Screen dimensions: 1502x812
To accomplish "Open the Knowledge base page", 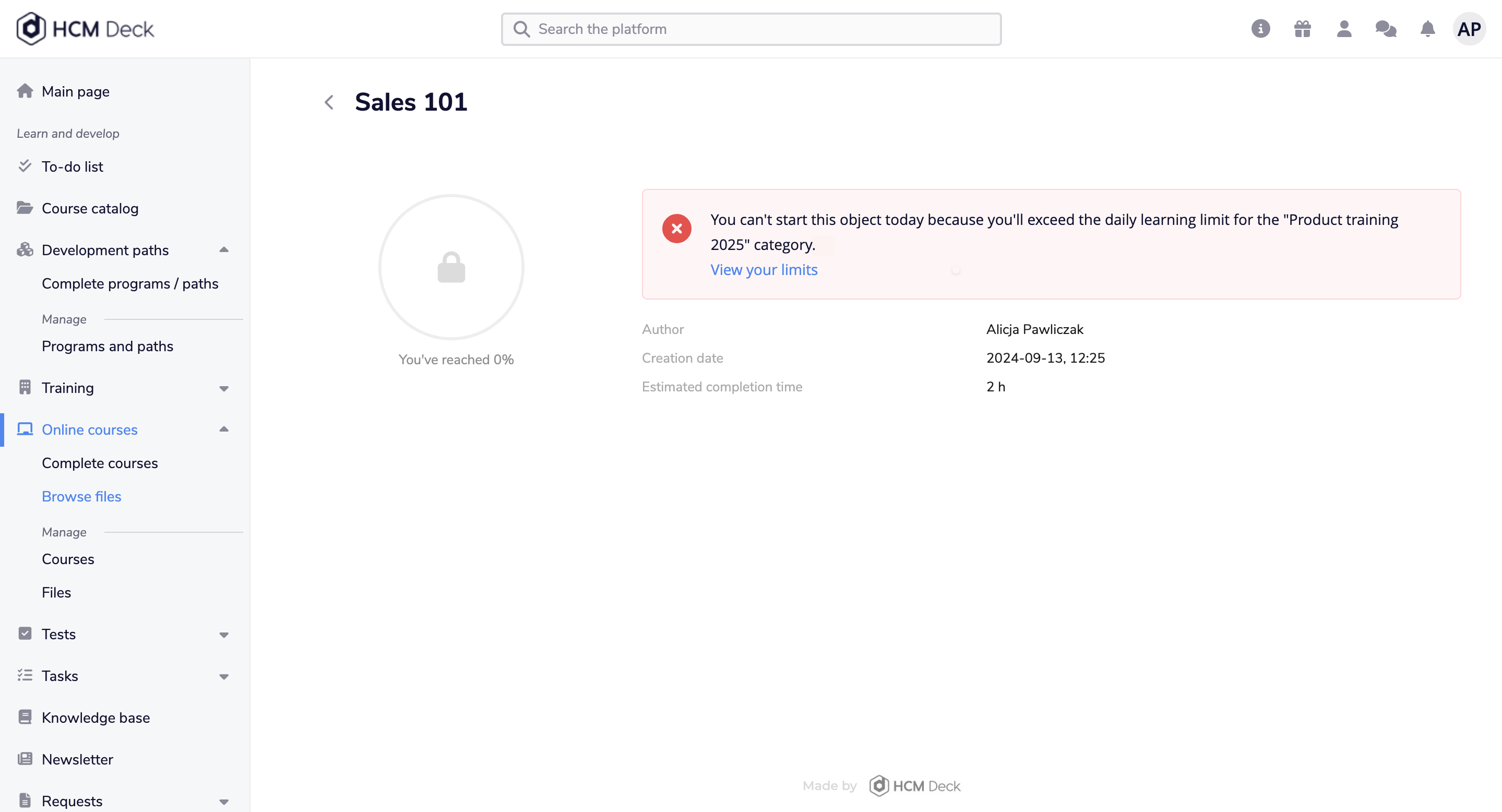I will (x=96, y=718).
